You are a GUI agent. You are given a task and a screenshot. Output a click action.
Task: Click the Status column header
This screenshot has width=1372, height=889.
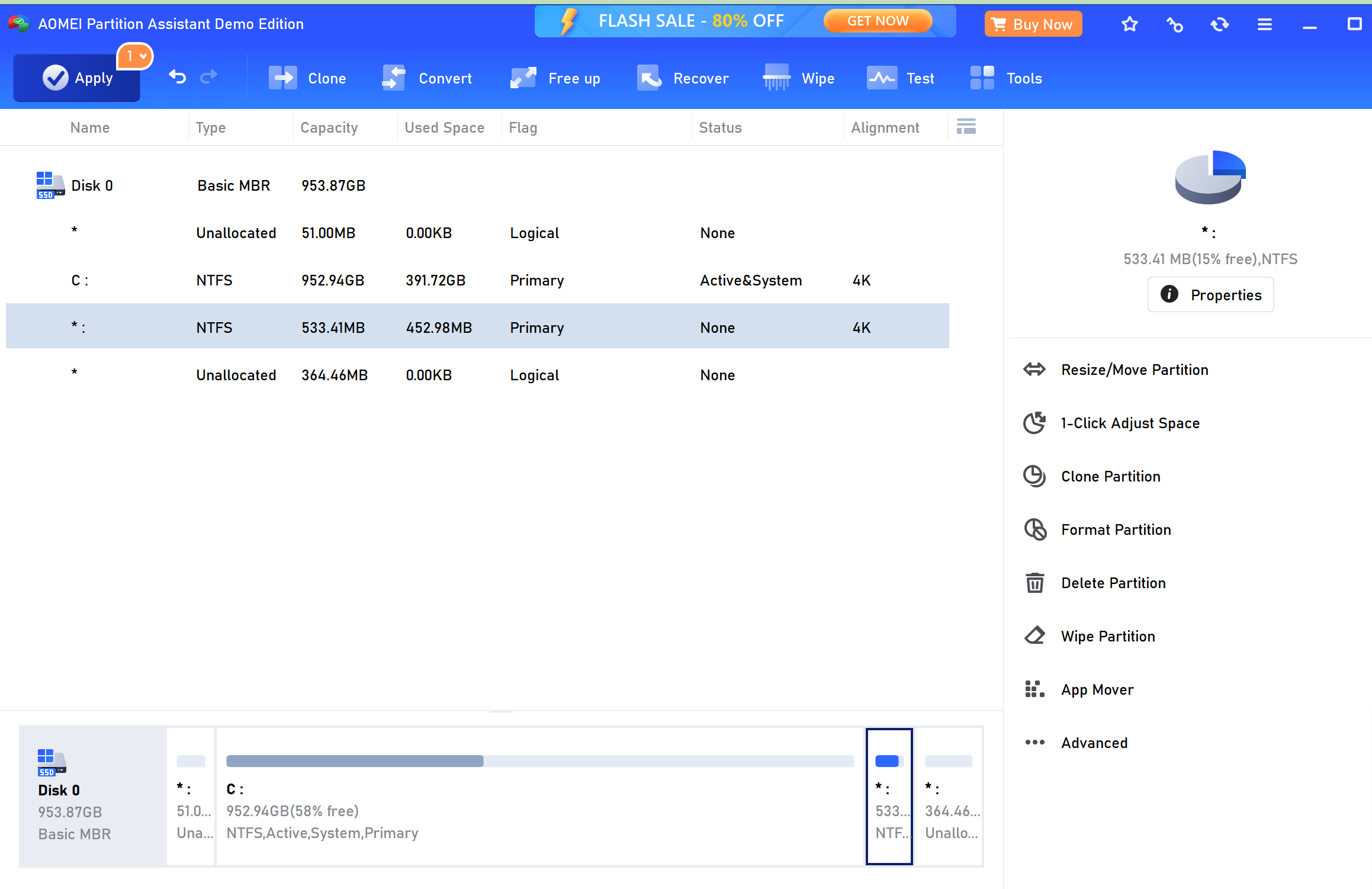click(720, 127)
